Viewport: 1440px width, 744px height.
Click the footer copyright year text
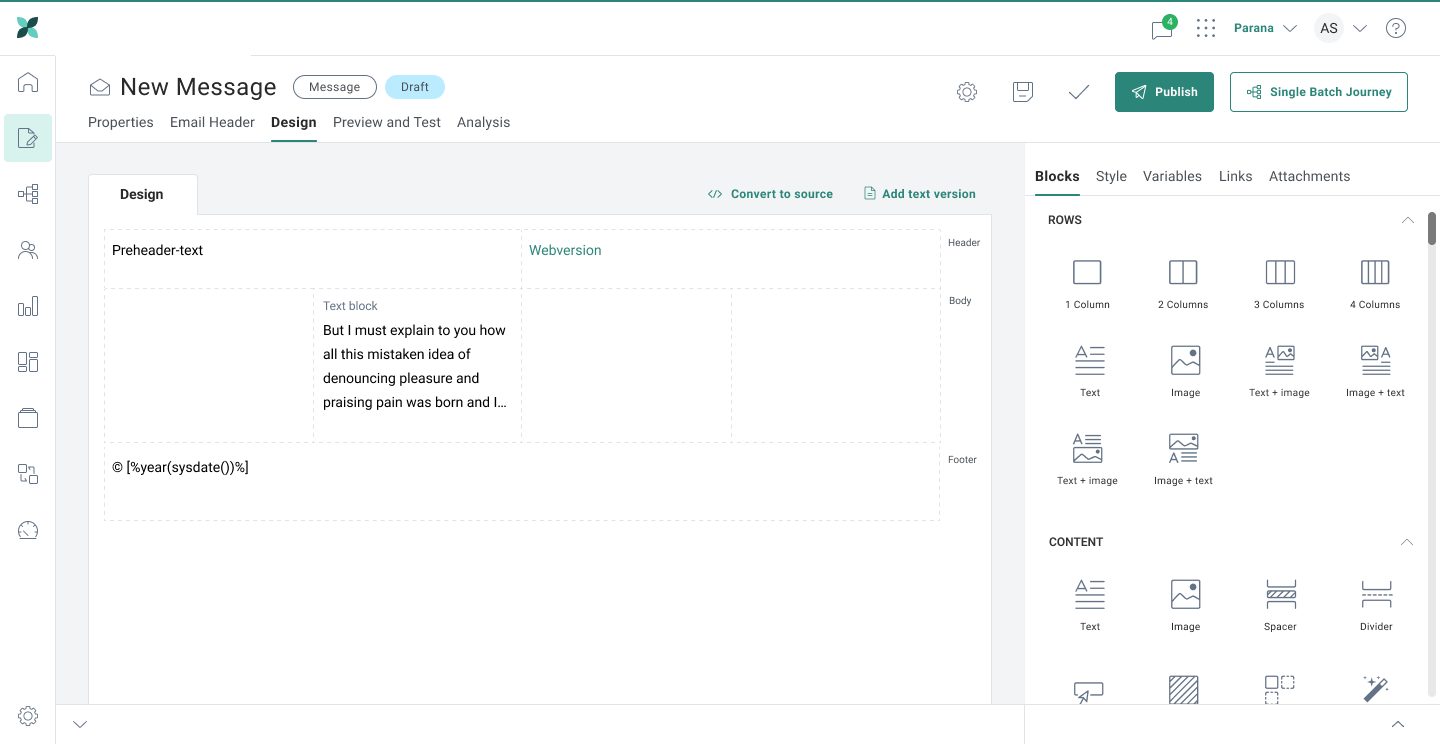[180, 467]
